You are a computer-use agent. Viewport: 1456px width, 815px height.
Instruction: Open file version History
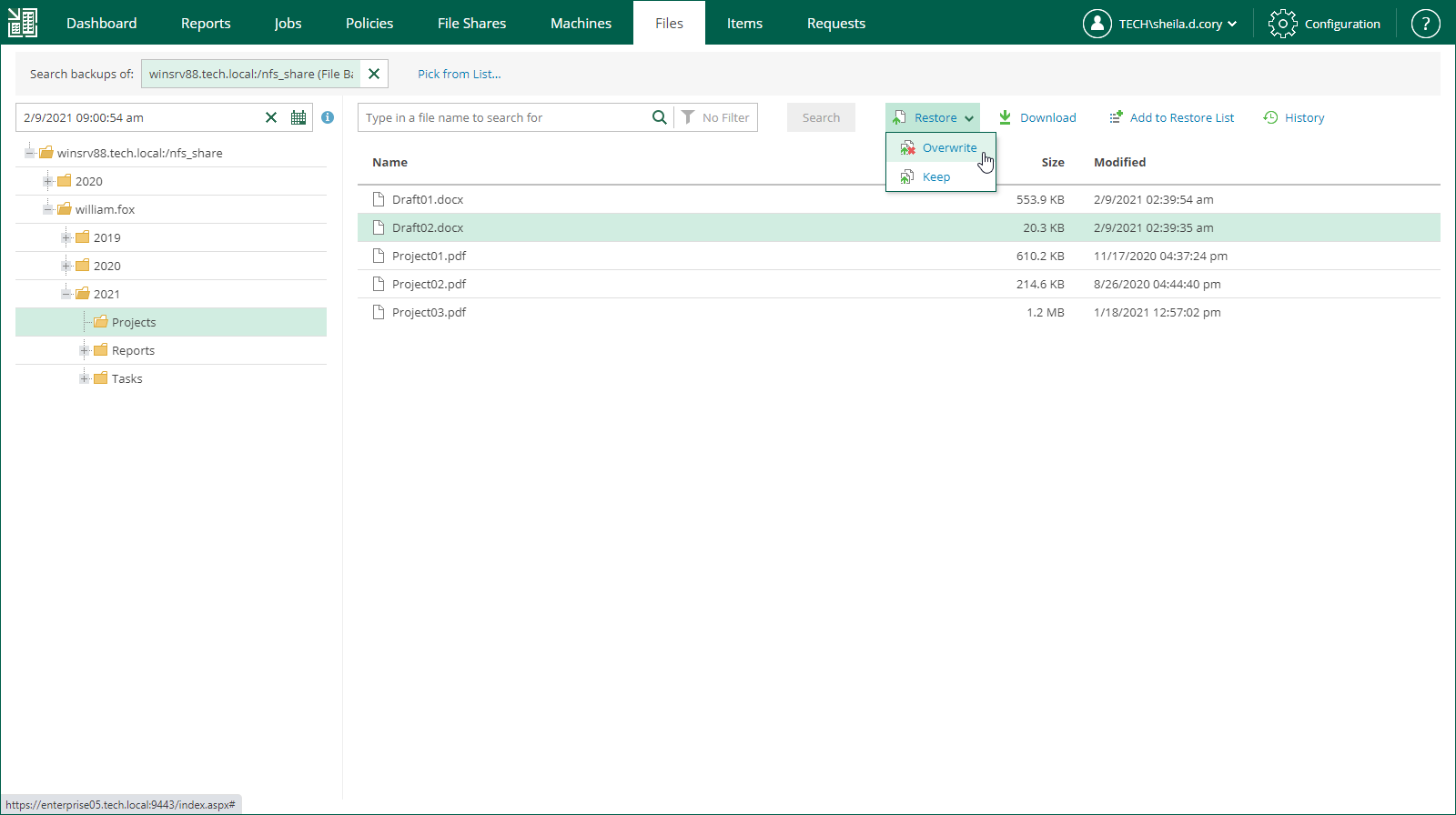tap(1294, 117)
